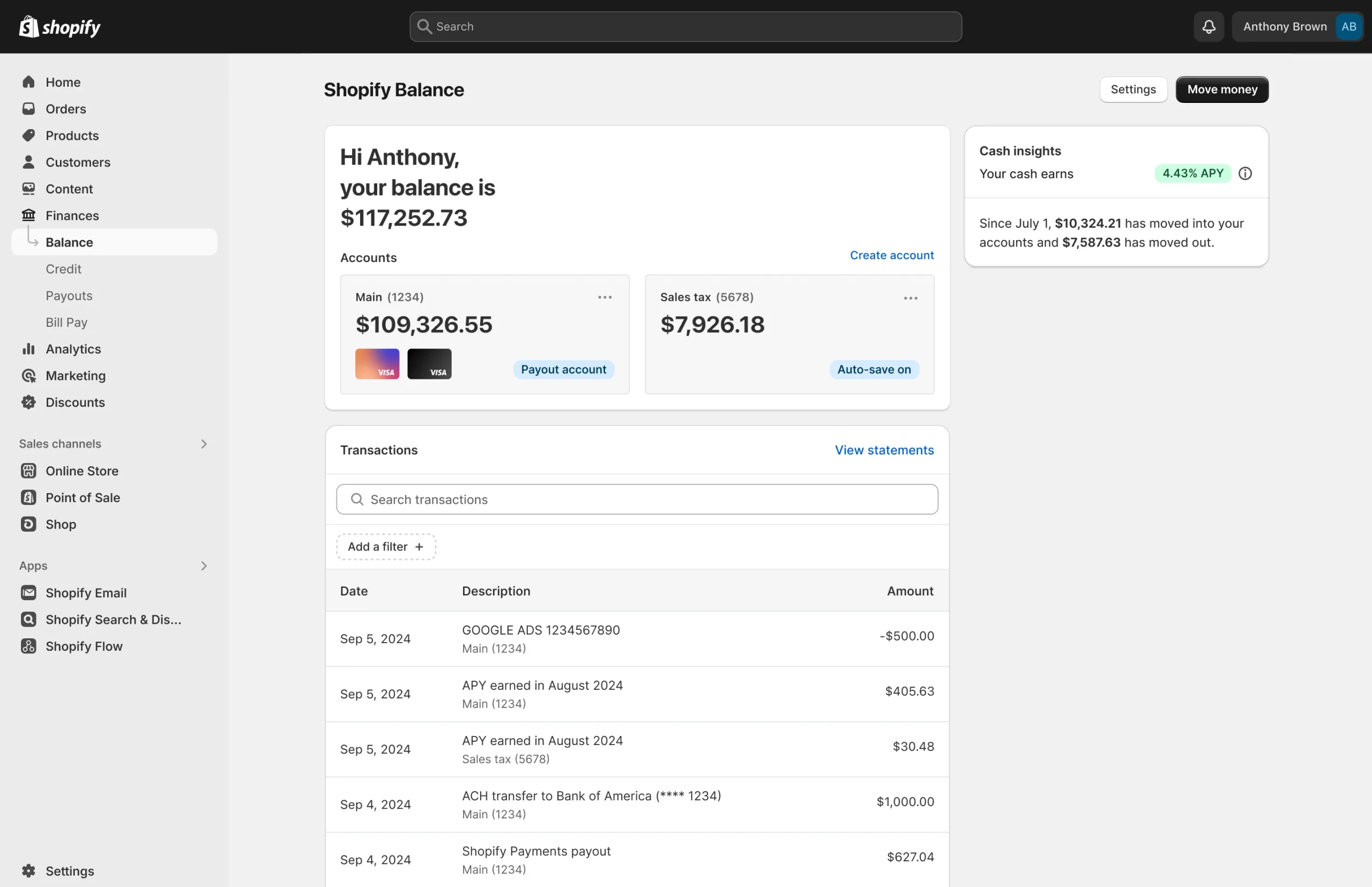Click the Content icon in sidebar

(28, 188)
